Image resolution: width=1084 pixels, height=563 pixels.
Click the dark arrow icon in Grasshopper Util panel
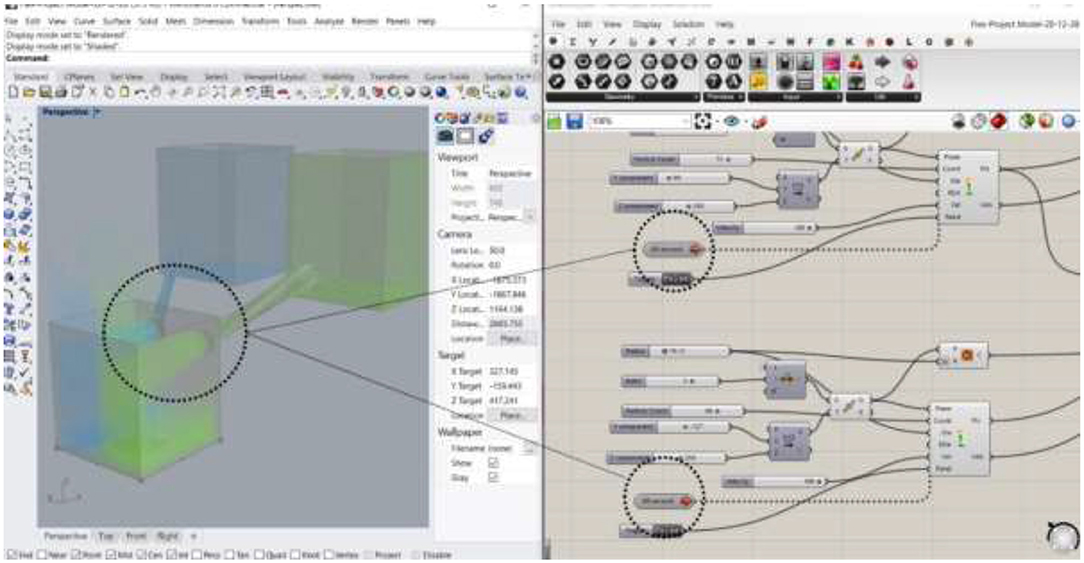click(883, 62)
